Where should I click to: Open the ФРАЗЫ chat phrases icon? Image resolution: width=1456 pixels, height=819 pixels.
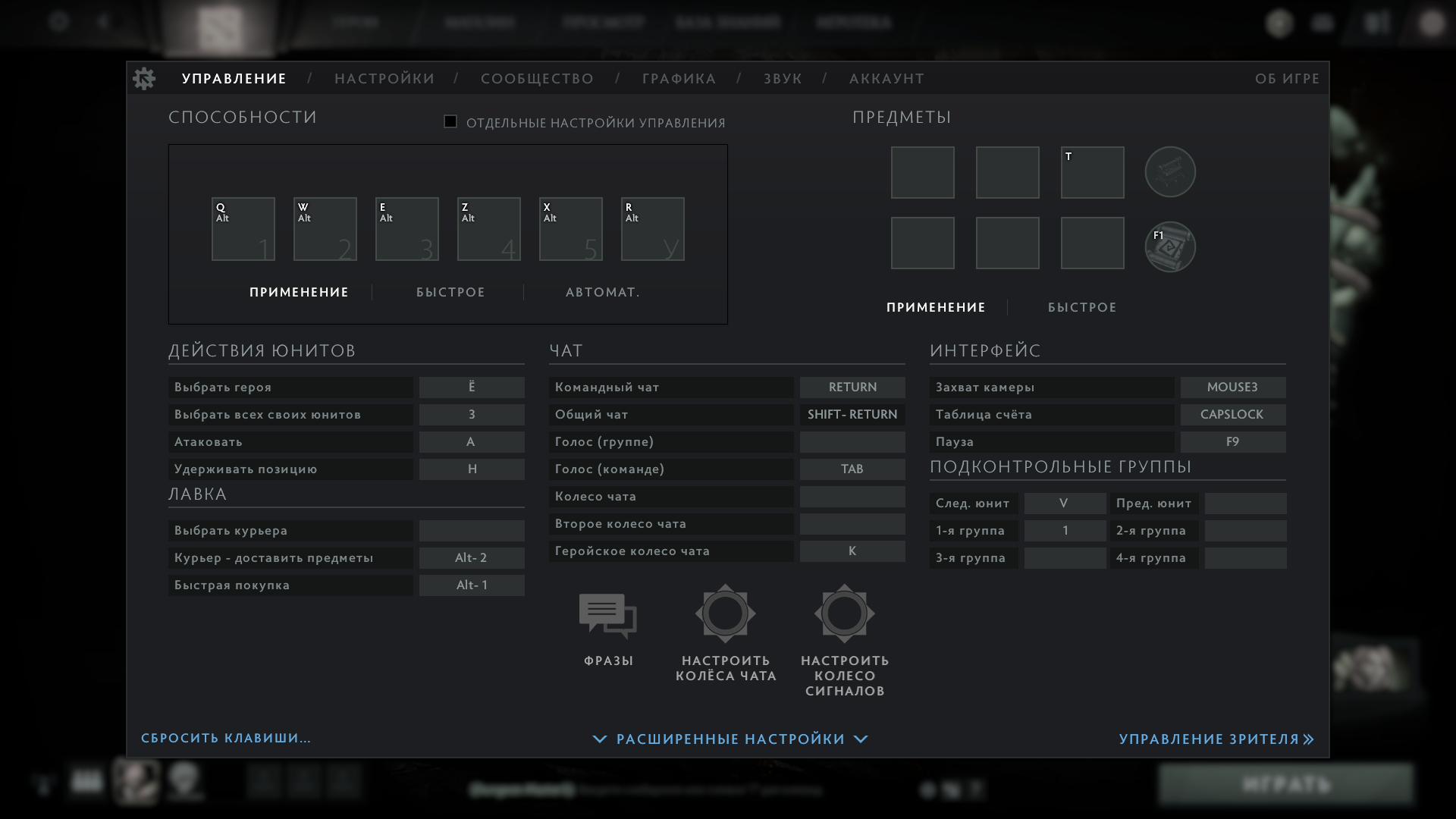click(608, 616)
